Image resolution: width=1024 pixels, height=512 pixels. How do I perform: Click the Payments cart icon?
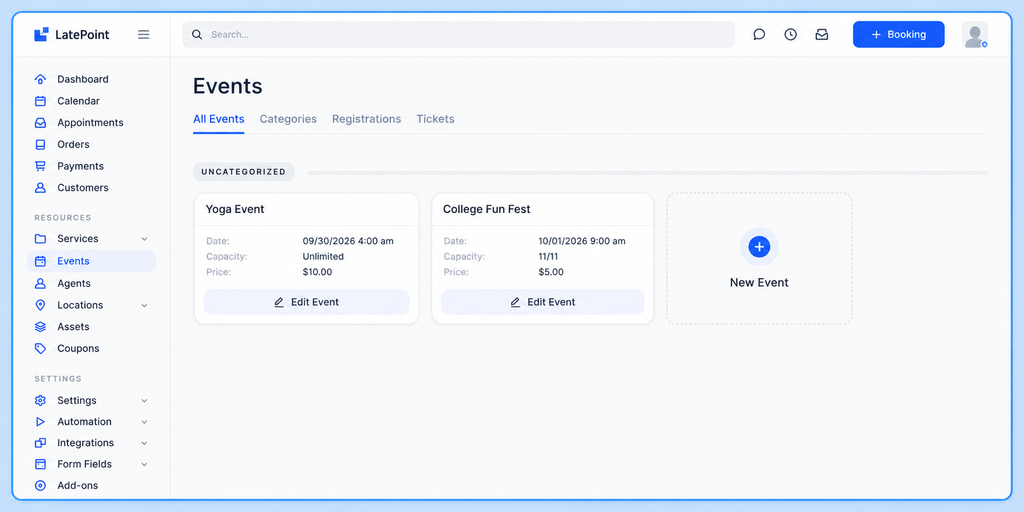tap(40, 166)
